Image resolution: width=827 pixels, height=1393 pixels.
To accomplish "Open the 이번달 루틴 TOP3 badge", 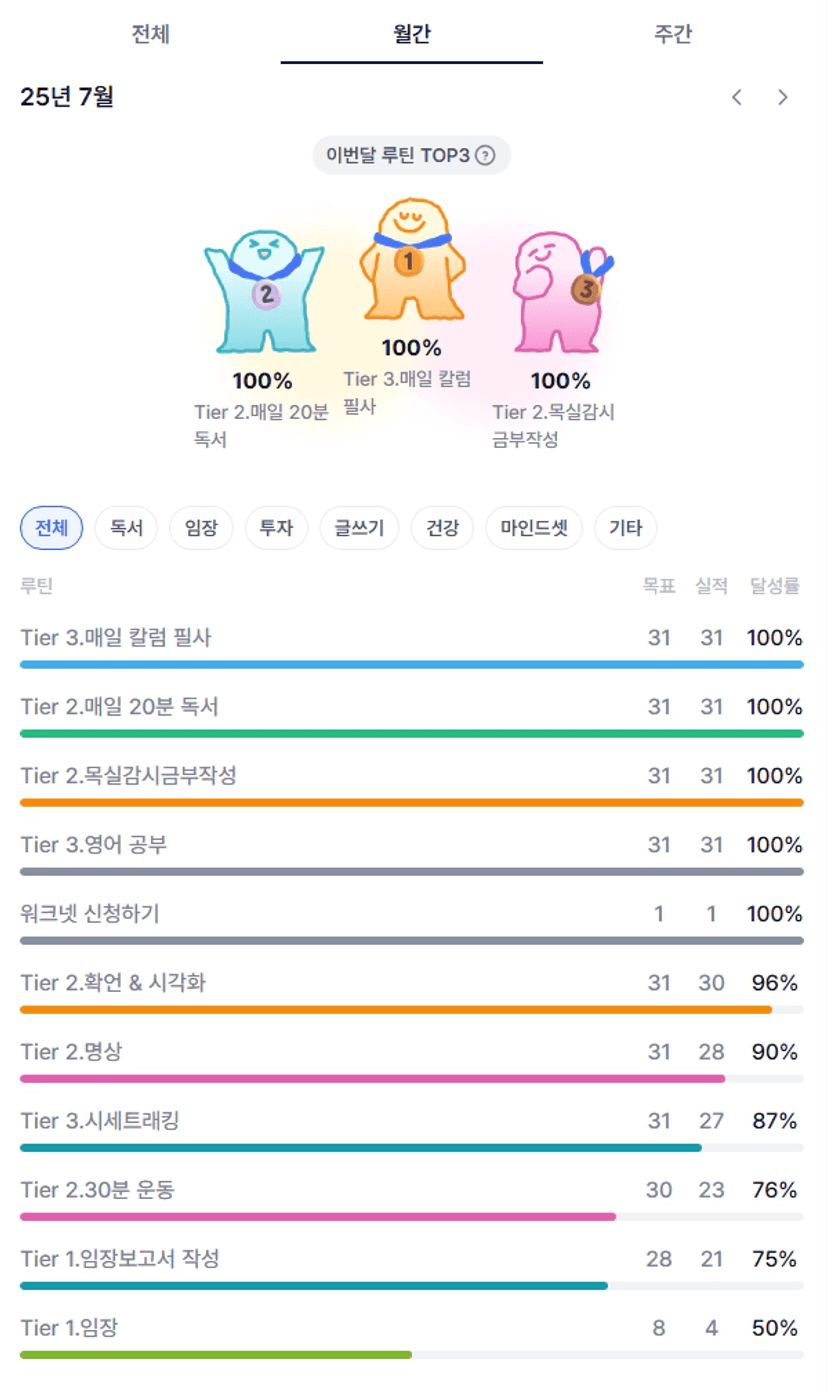I will click(x=412, y=156).
